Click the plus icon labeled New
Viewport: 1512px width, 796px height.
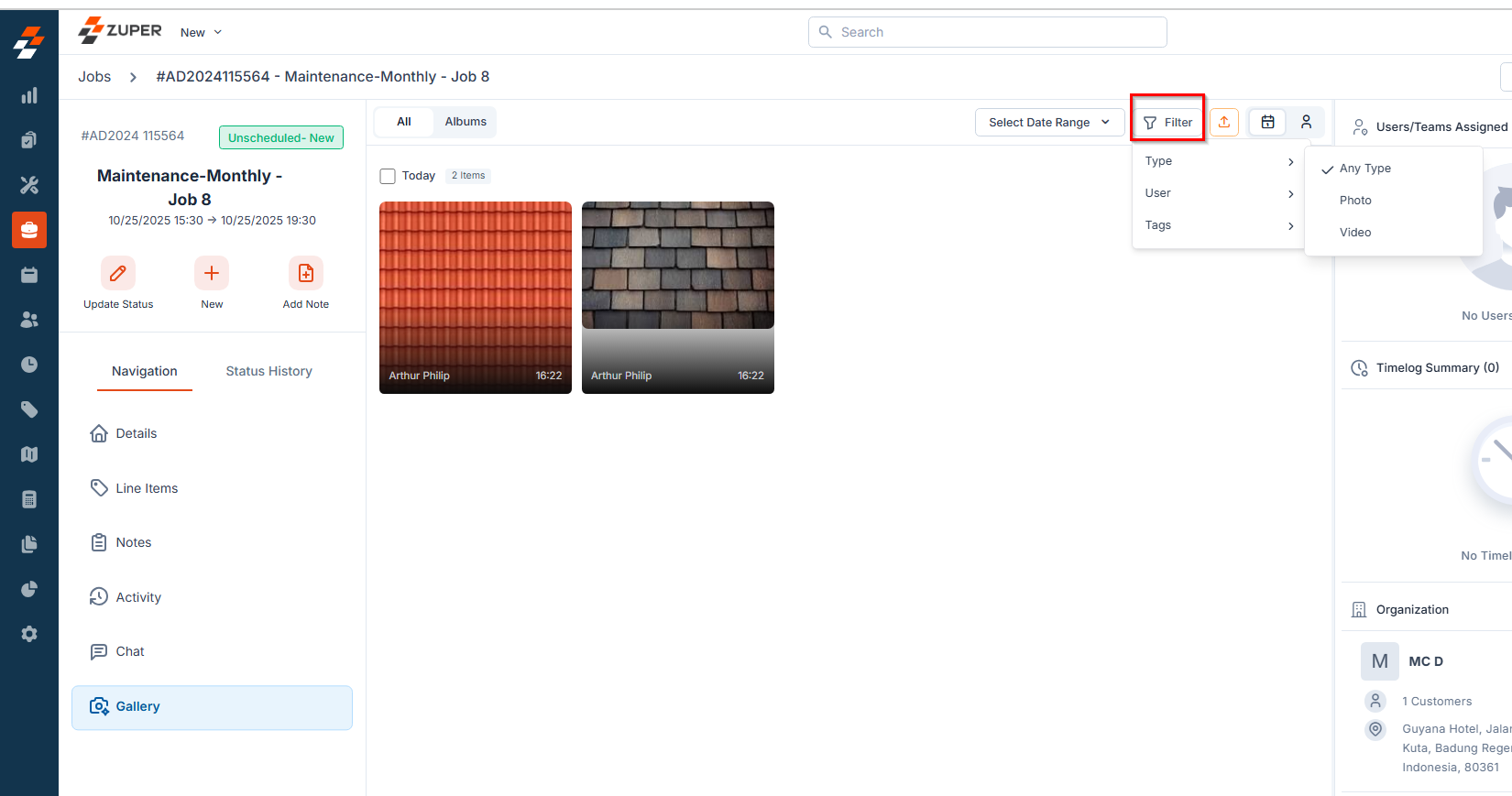pos(212,273)
